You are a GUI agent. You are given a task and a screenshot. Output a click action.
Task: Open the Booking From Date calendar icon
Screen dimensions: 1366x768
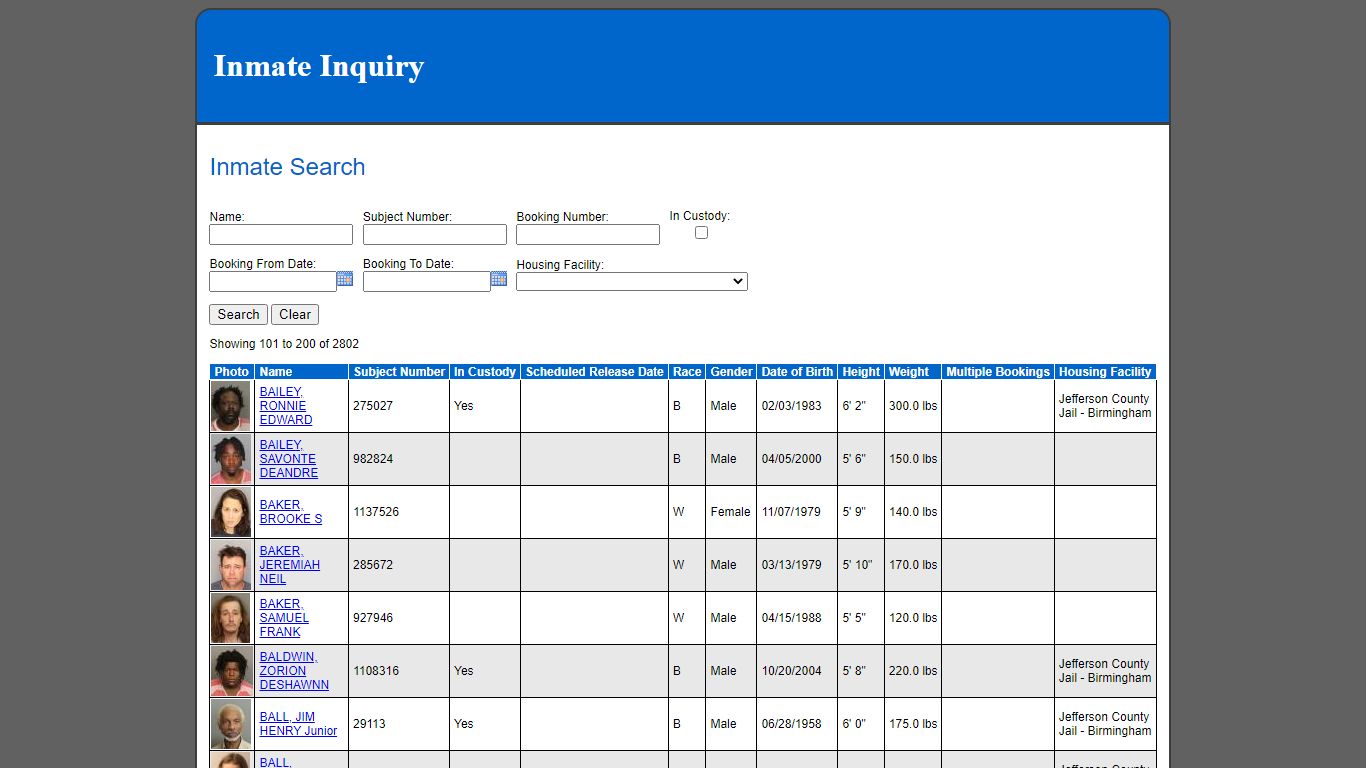coord(345,279)
